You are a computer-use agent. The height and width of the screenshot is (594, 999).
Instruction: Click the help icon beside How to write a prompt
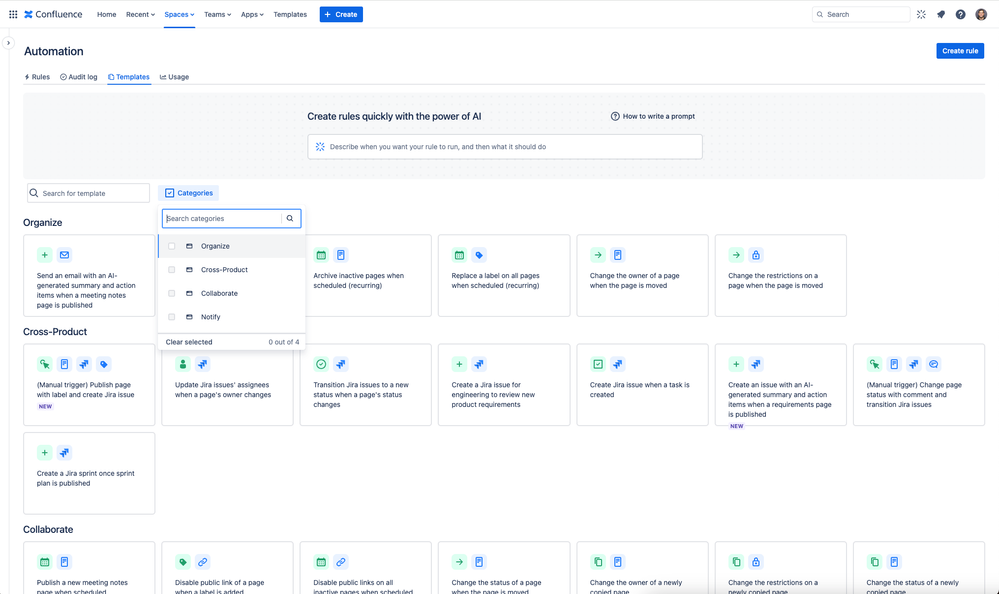[x=615, y=116]
